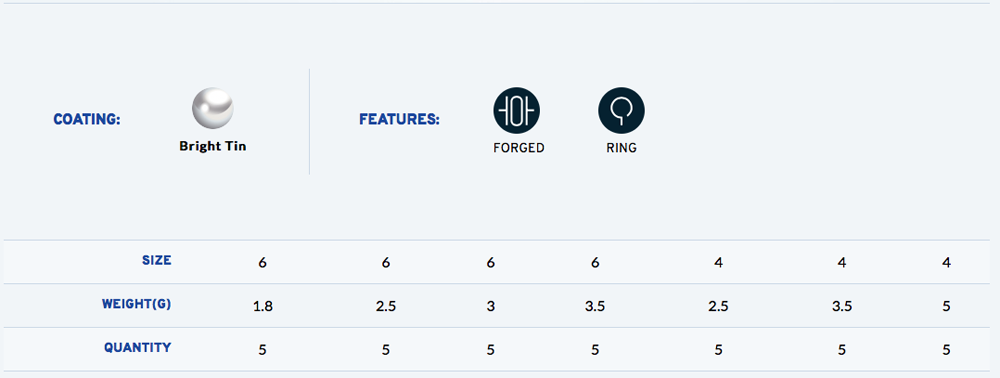The width and height of the screenshot is (1000, 378).
Task: Click the Bright Tin label
Action: click(212, 146)
